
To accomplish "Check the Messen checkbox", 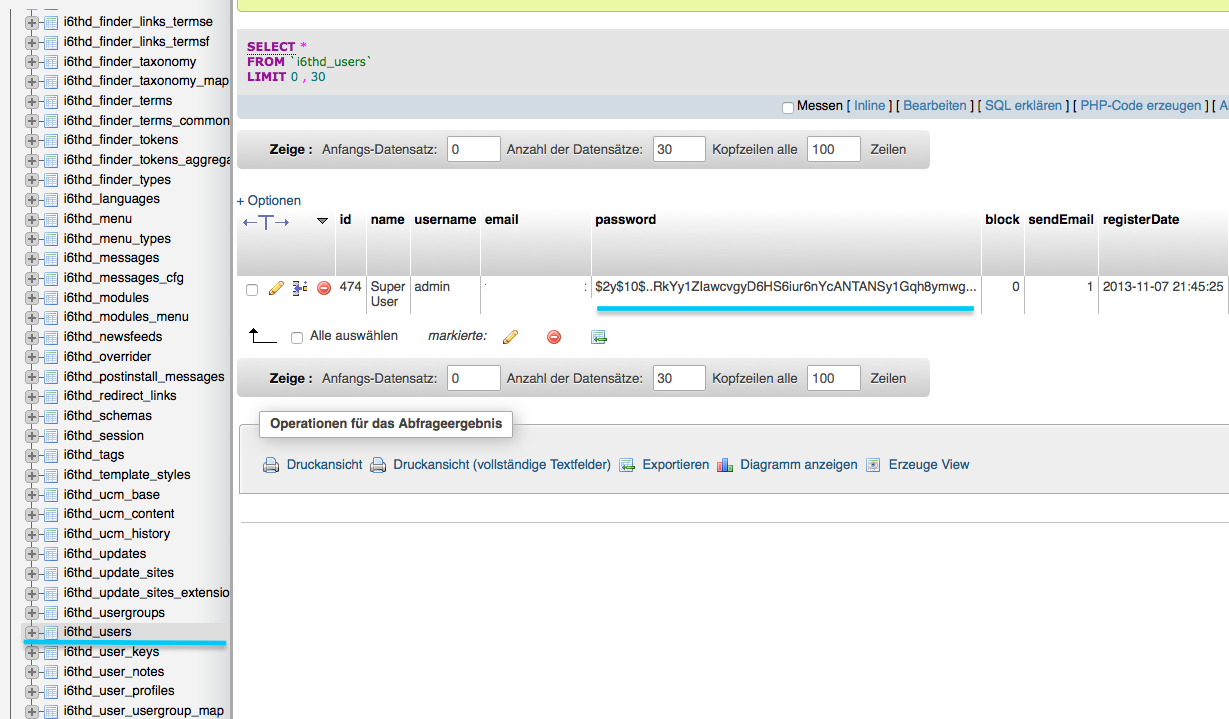I will [x=788, y=107].
